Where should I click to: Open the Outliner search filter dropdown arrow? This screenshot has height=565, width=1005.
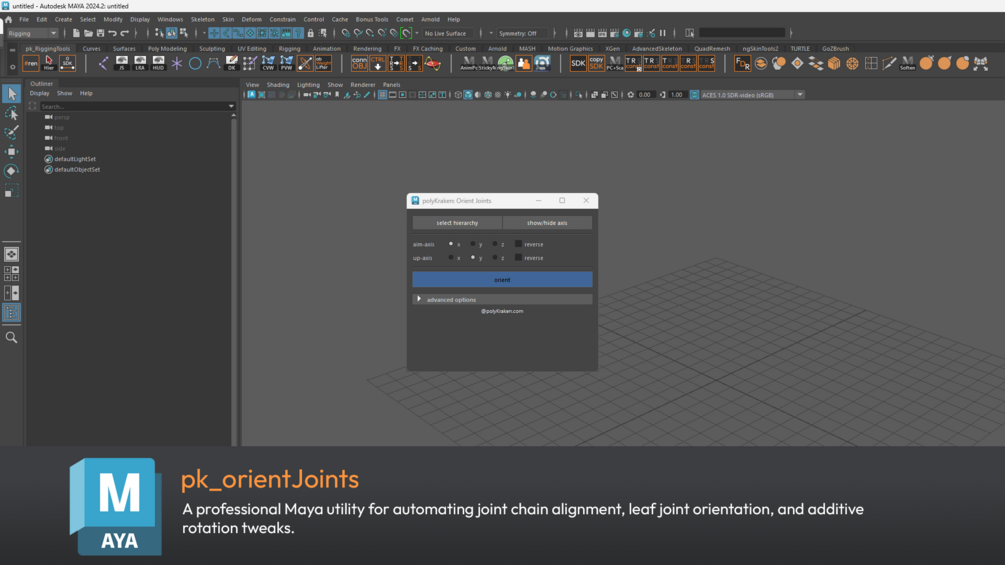click(x=231, y=106)
